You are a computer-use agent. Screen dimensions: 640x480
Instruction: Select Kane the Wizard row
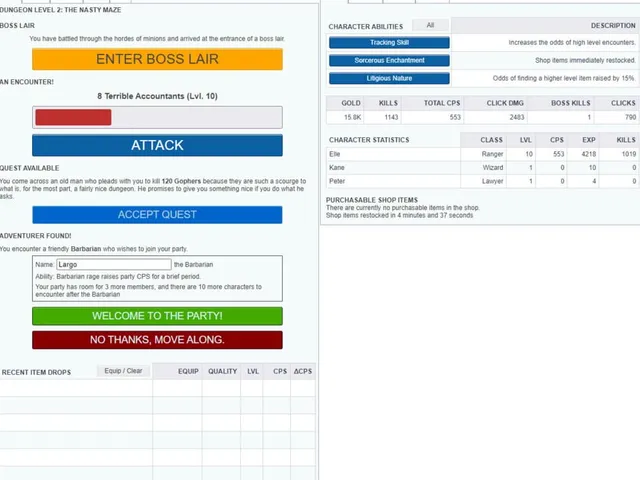click(483, 167)
